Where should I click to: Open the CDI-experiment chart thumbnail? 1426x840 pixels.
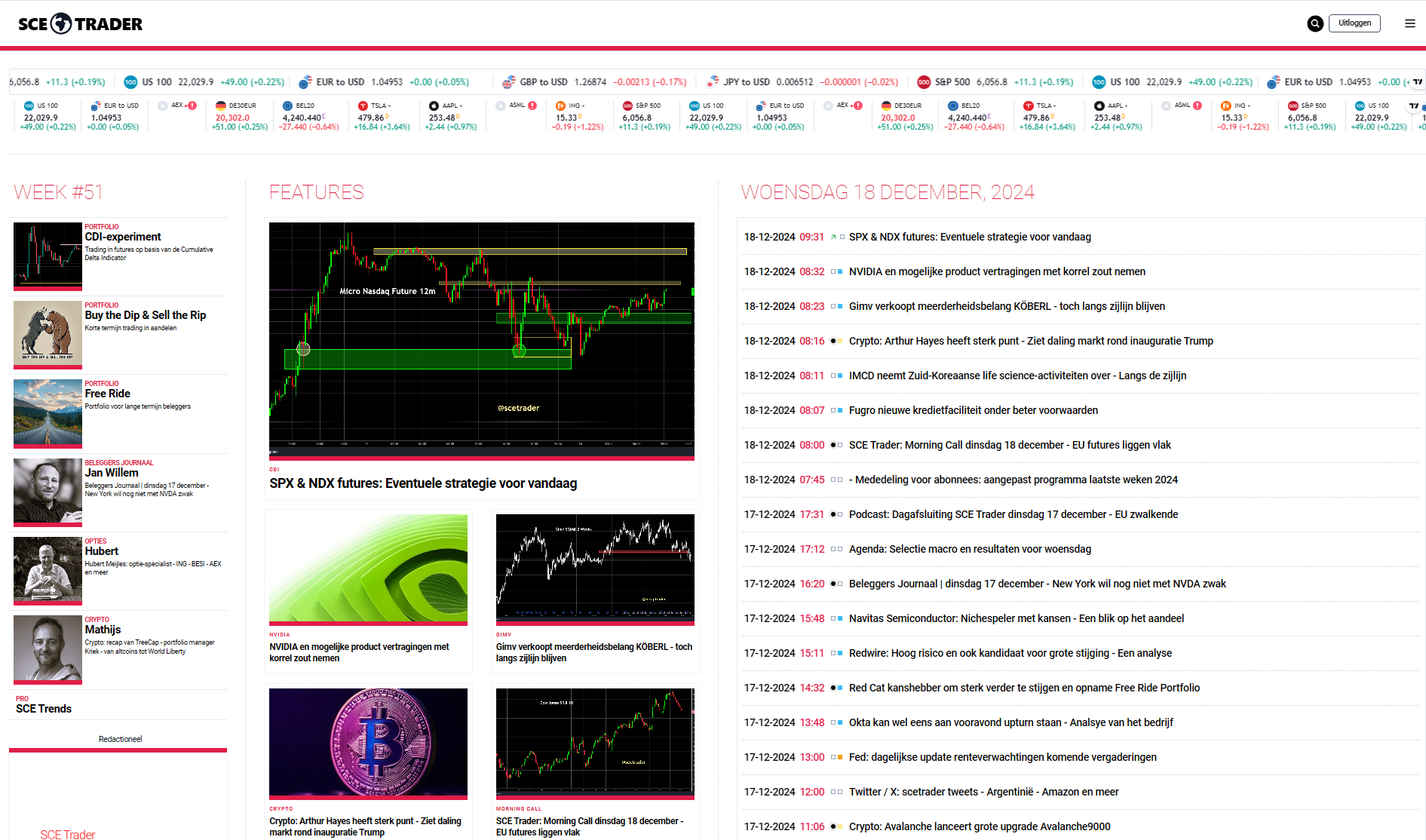click(48, 255)
